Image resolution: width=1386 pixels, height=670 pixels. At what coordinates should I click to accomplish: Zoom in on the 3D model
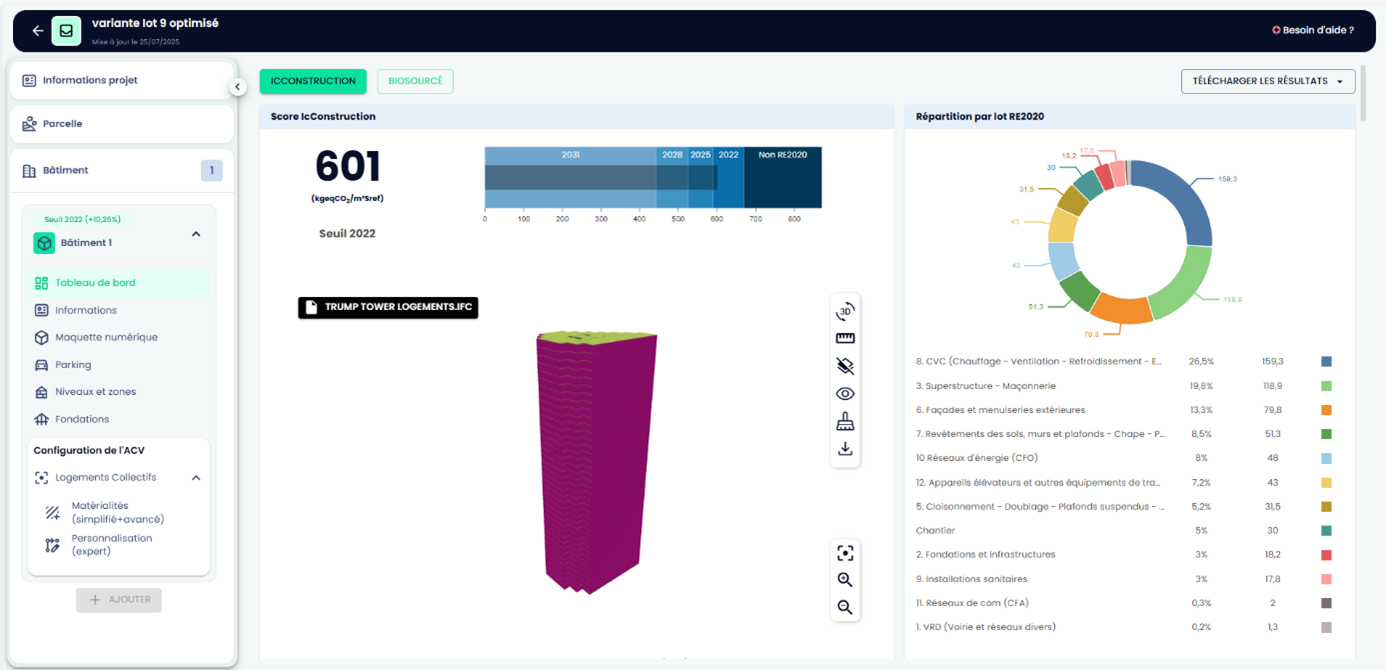(x=845, y=580)
